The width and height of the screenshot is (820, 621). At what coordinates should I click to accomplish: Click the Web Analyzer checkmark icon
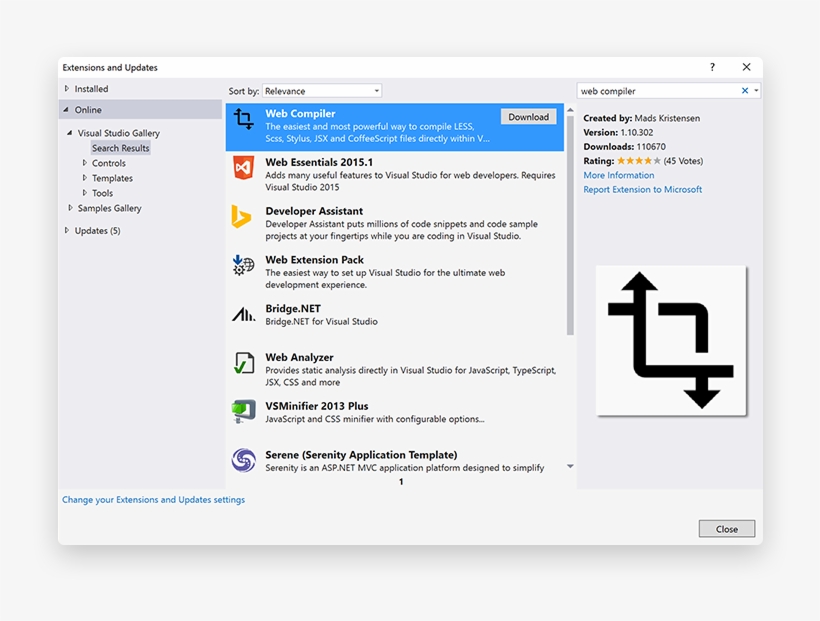[x=244, y=363]
